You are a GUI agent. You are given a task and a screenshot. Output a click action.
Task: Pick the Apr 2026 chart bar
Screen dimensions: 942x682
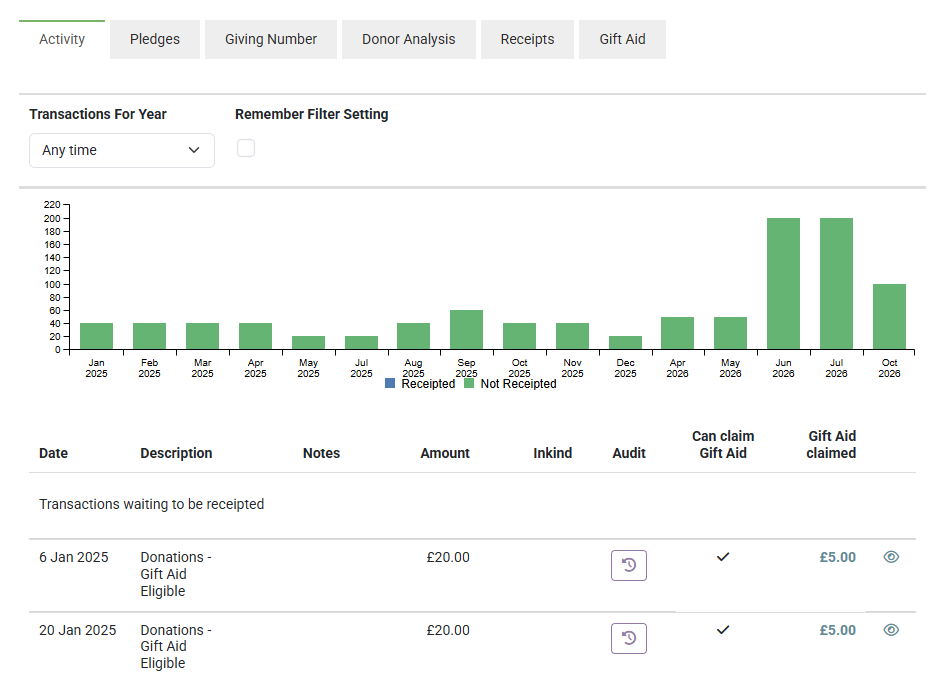[677, 333]
